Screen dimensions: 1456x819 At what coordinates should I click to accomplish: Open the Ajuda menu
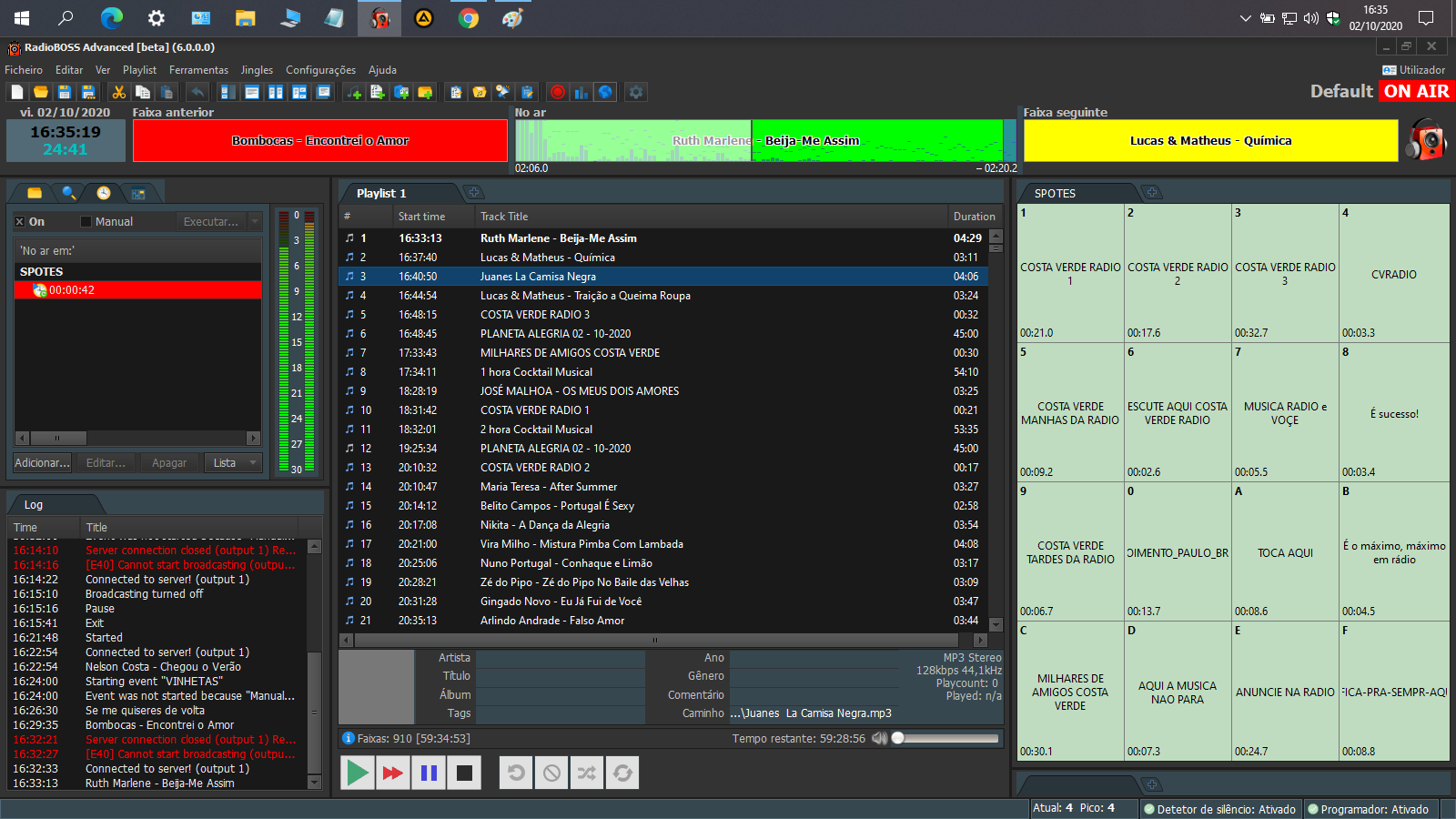382,70
